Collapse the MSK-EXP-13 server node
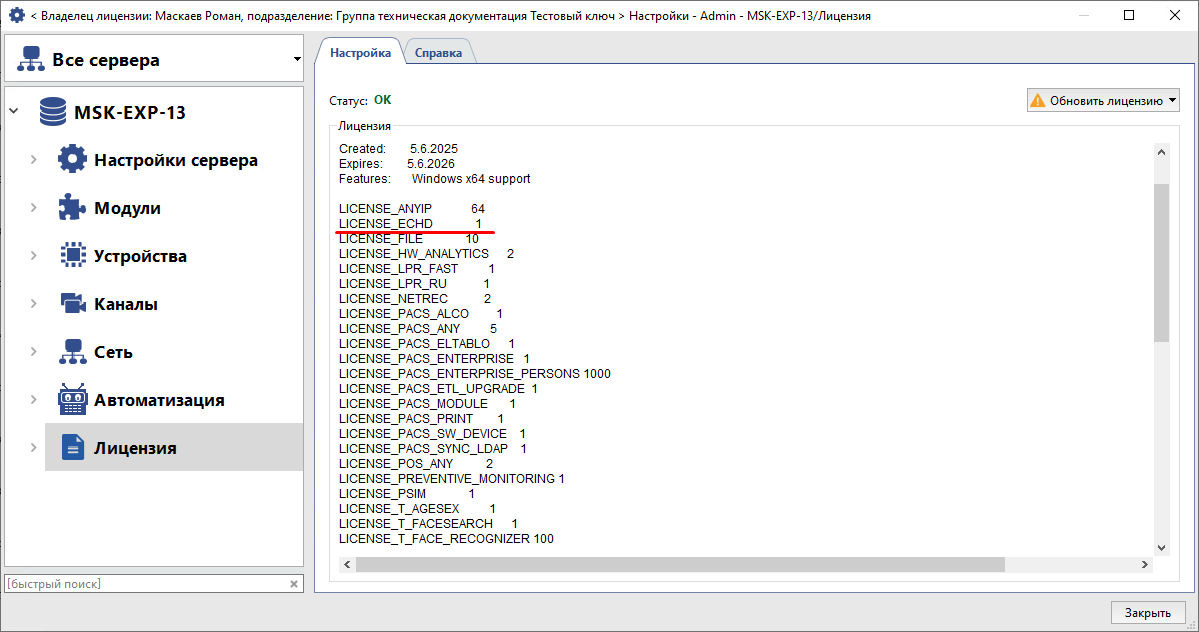Image resolution: width=1199 pixels, height=632 pixels. pos(14,112)
